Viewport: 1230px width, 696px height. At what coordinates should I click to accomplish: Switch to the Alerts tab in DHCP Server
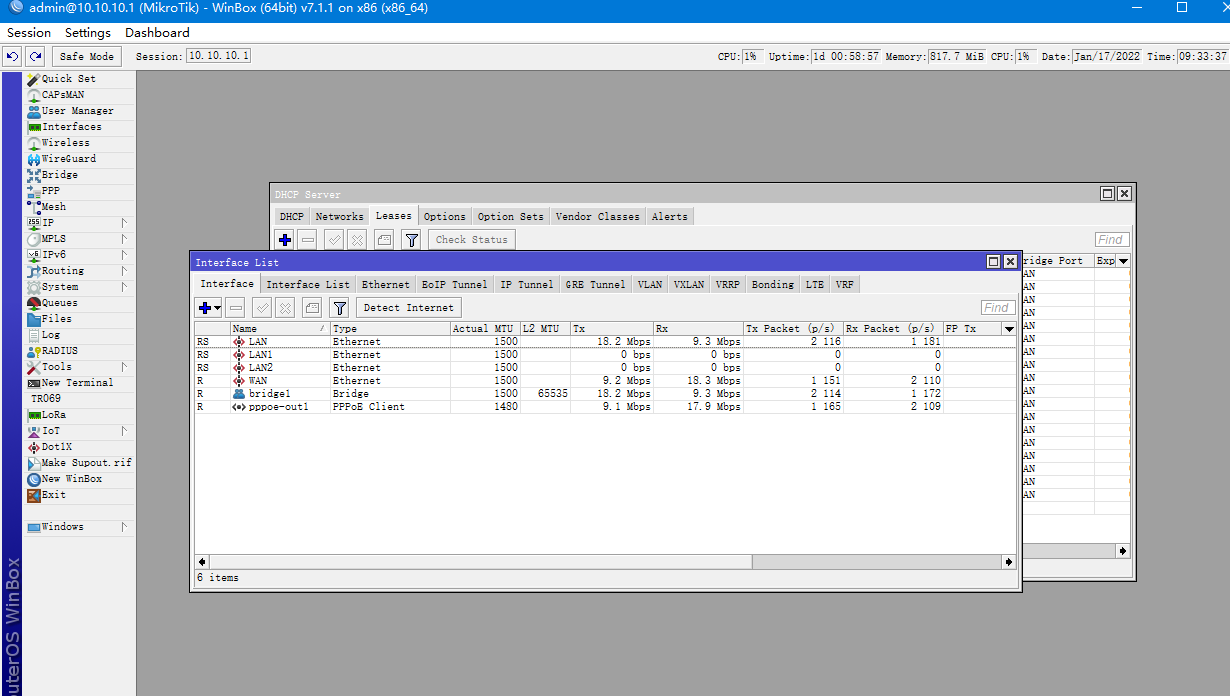click(669, 216)
